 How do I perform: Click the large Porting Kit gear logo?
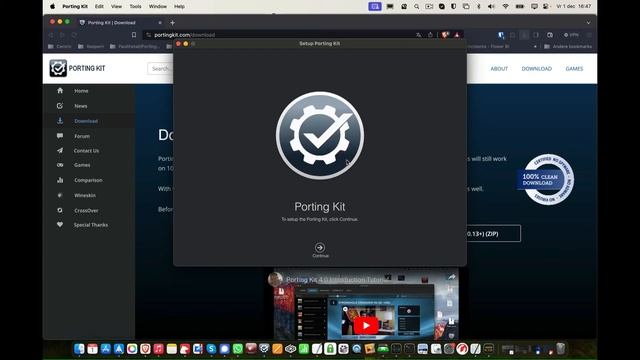pyautogui.click(x=320, y=136)
